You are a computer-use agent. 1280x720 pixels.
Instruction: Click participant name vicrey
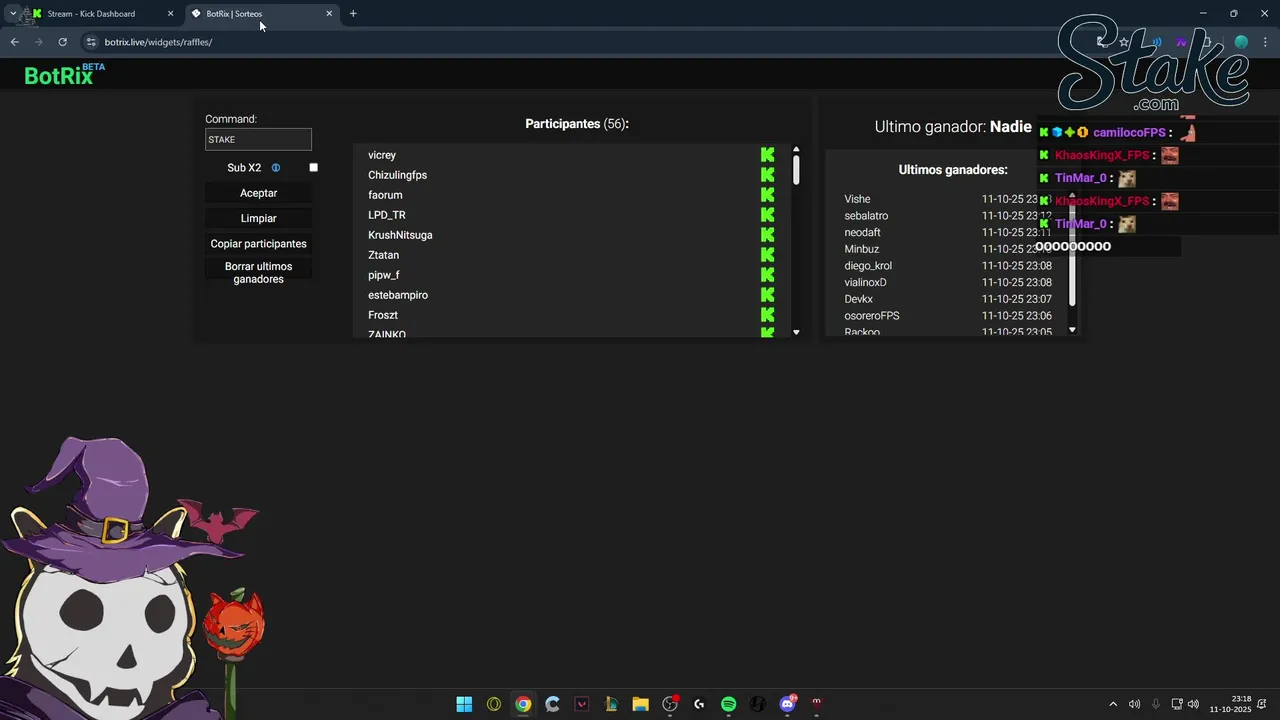coord(382,155)
